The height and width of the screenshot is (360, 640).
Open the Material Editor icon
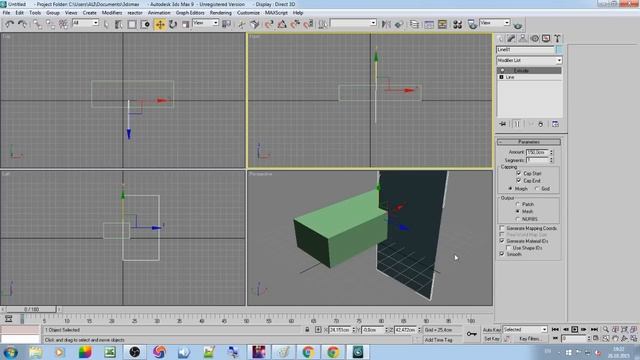pos(458,24)
